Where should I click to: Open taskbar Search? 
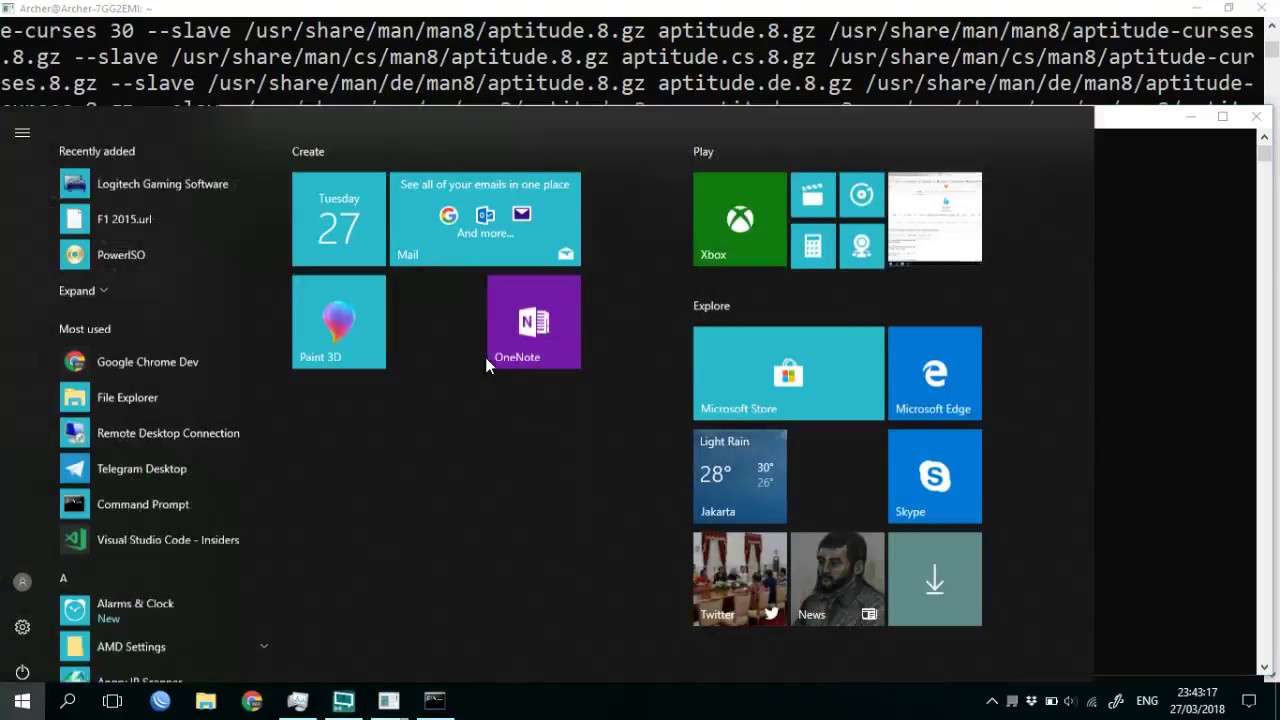[68, 701]
